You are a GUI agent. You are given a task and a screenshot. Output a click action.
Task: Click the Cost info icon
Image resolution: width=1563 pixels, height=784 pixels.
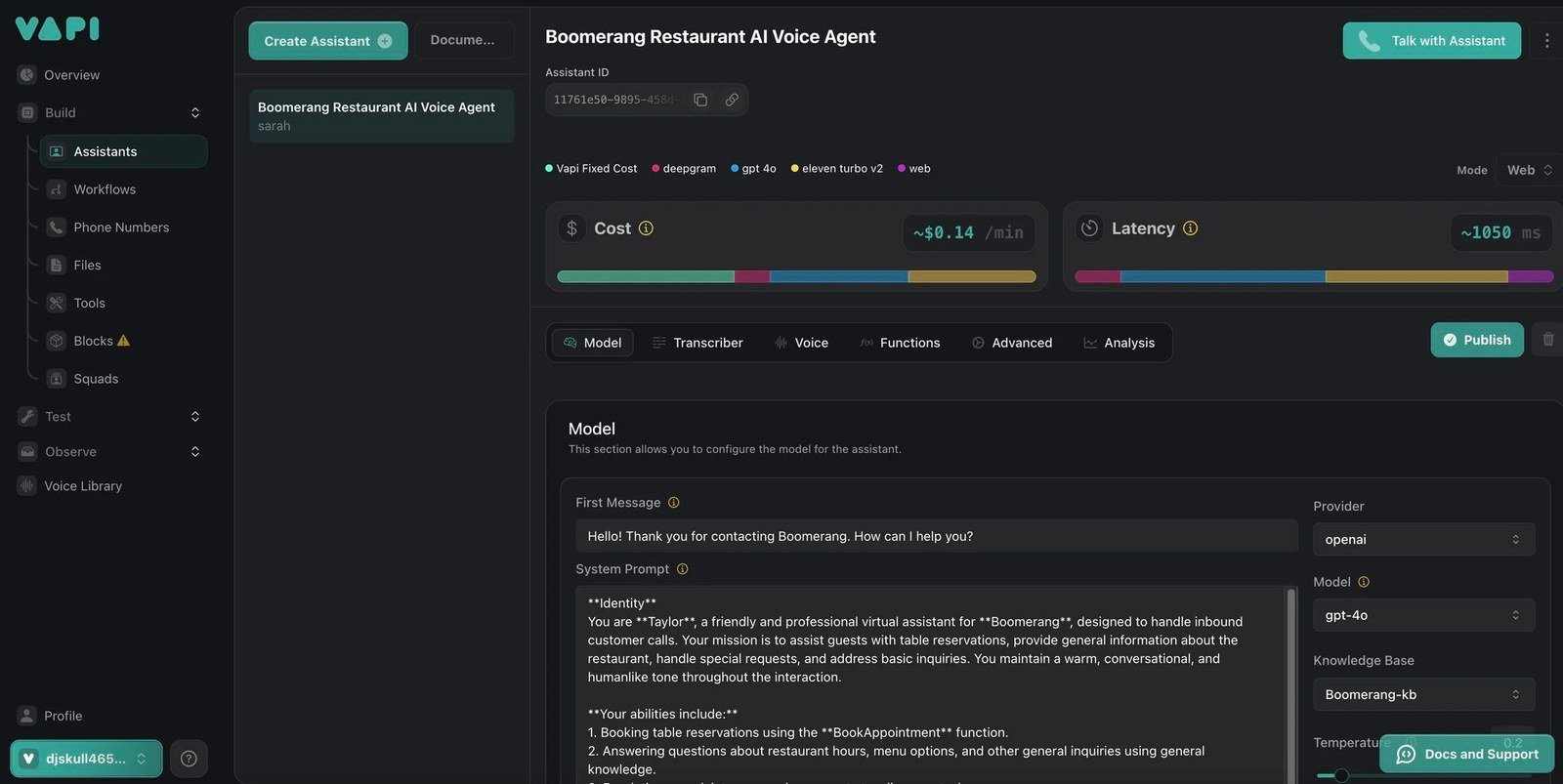pyautogui.click(x=646, y=228)
